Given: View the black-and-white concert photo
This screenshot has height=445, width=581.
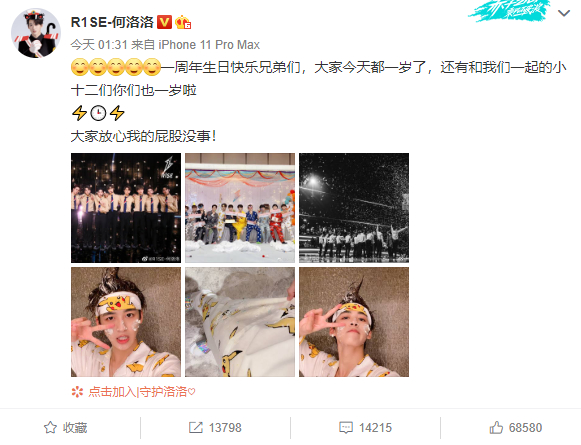Looking at the screenshot, I should coord(354,208).
